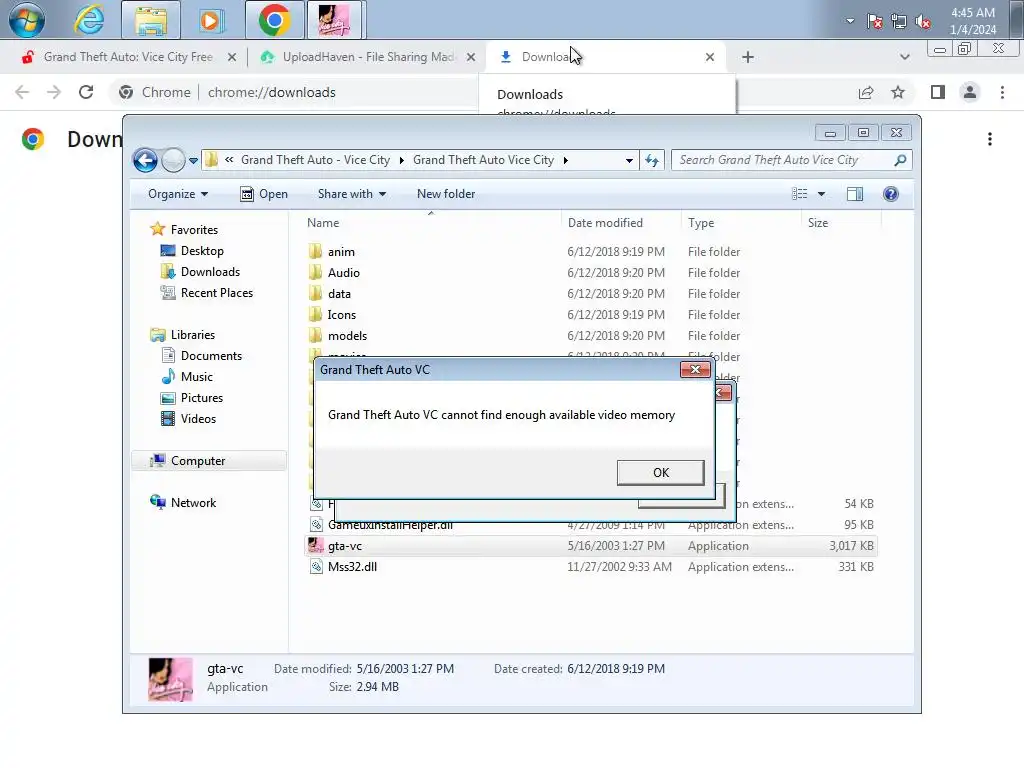Open the view options dropdown arrow
The height and width of the screenshot is (768, 1024).
point(822,194)
